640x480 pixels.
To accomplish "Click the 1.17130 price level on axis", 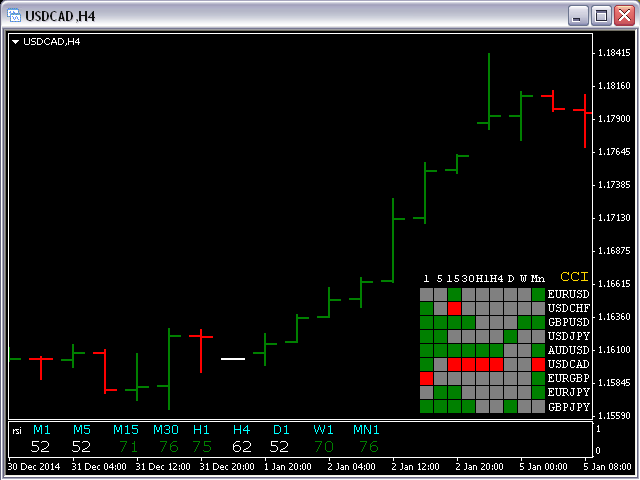I will pyautogui.click(x=614, y=218).
